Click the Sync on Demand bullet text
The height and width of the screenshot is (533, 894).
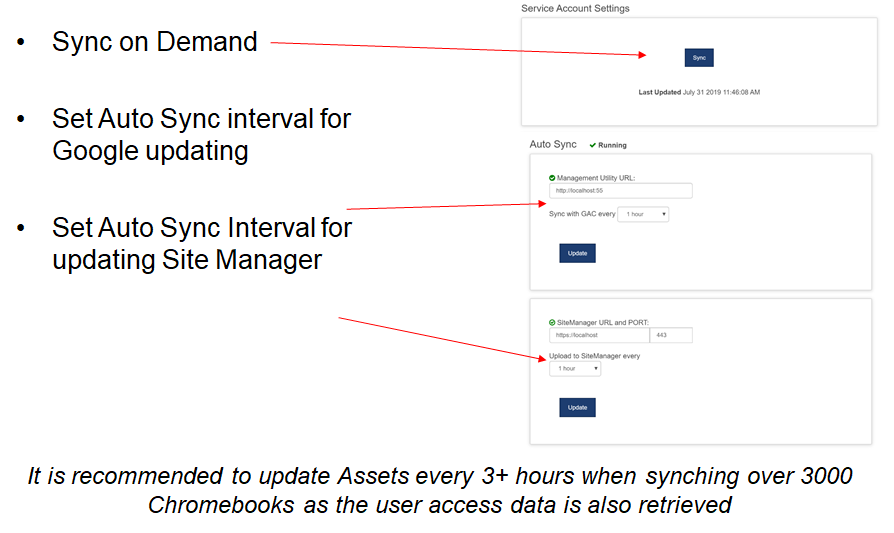click(x=154, y=42)
